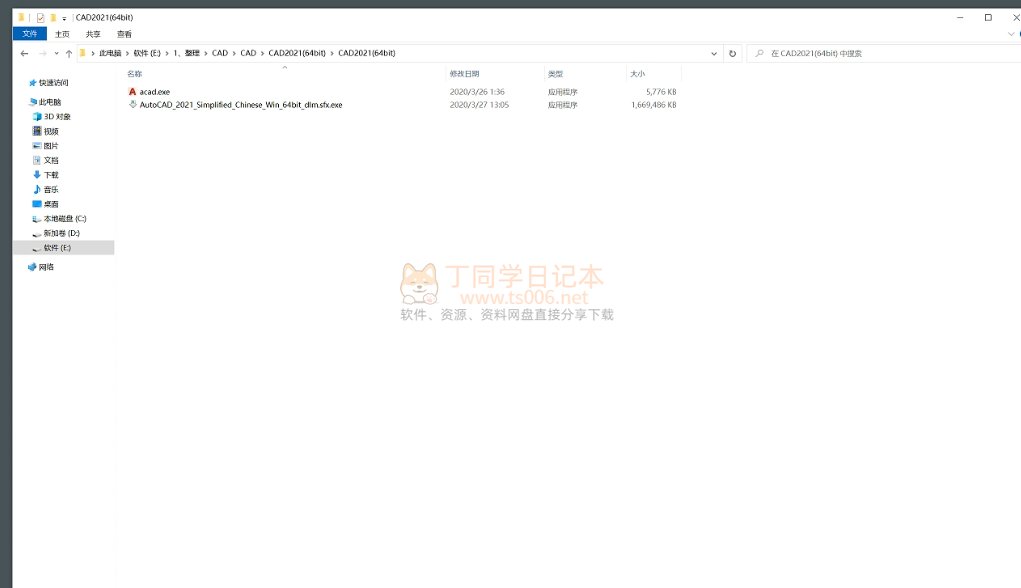Image resolution: width=1021 pixels, height=588 pixels.
Task: Click the 下载 blue arrow icon
Action: [36, 175]
